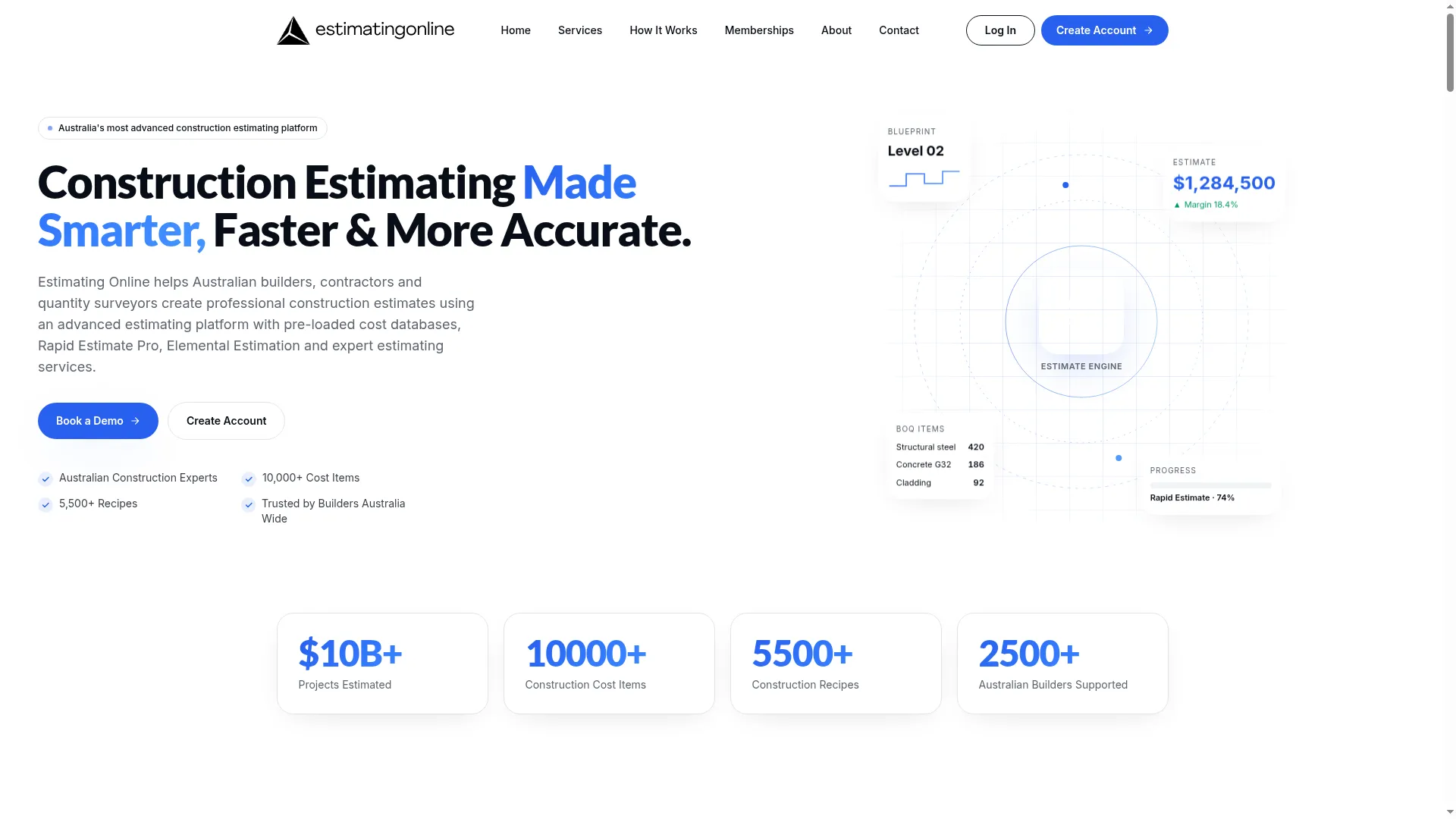Screen dimensions: 1456x819
Task: Open the Memberships nav link
Action: [x=759, y=30]
